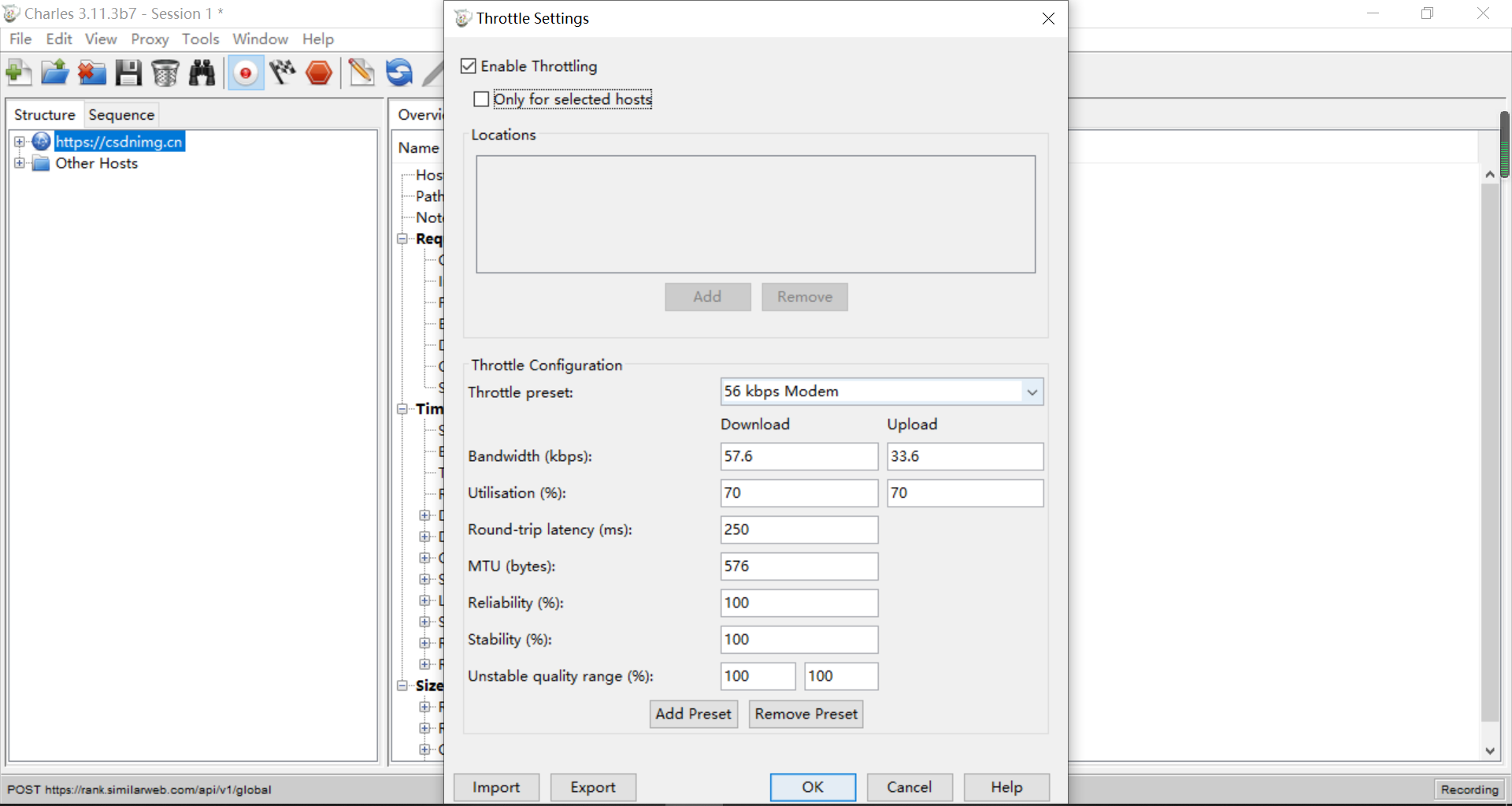Screen dimensions: 1512x806
Task: Click the Upload Bandwidth field 33.6
Action: click(965, 456)
